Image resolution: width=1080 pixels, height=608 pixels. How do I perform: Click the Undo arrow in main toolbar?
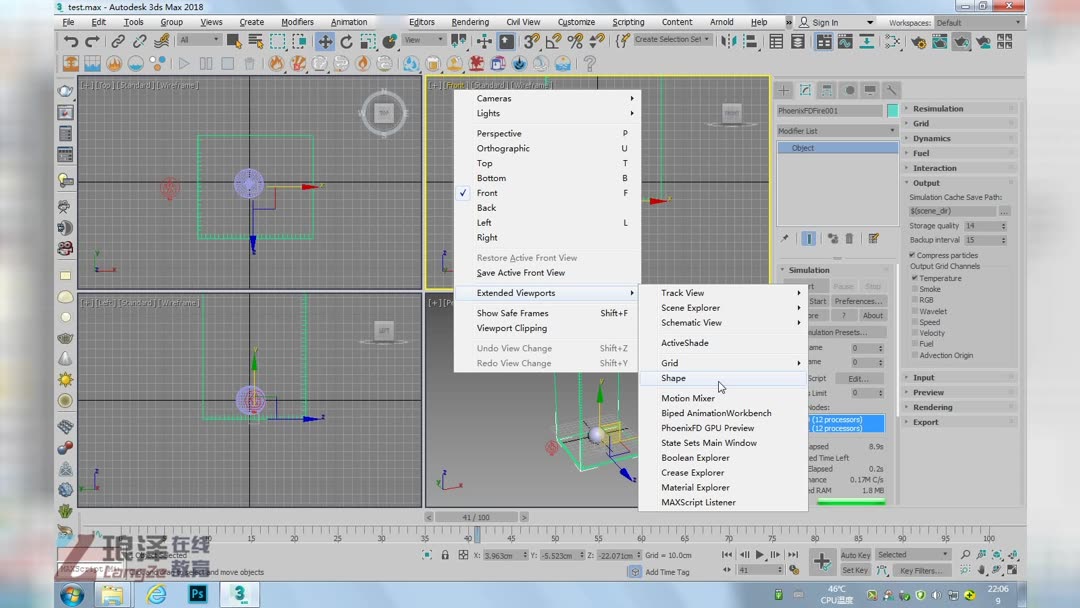[71, 41]
